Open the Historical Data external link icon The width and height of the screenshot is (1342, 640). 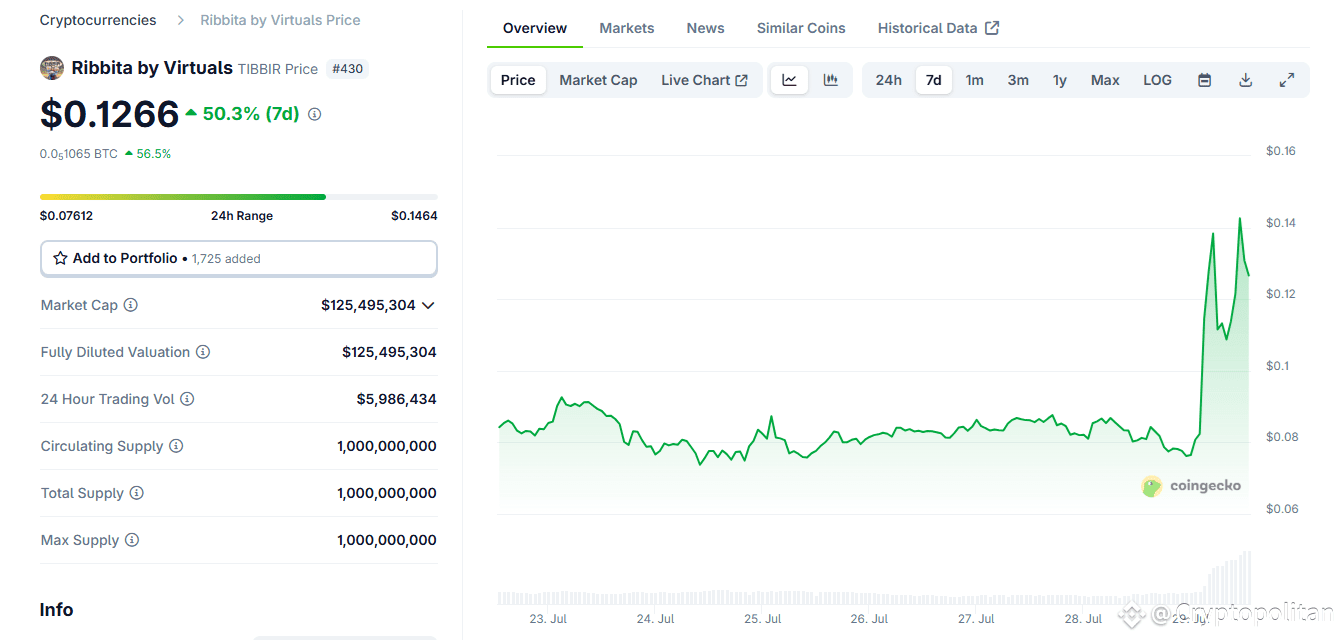(x=992, y=27)
